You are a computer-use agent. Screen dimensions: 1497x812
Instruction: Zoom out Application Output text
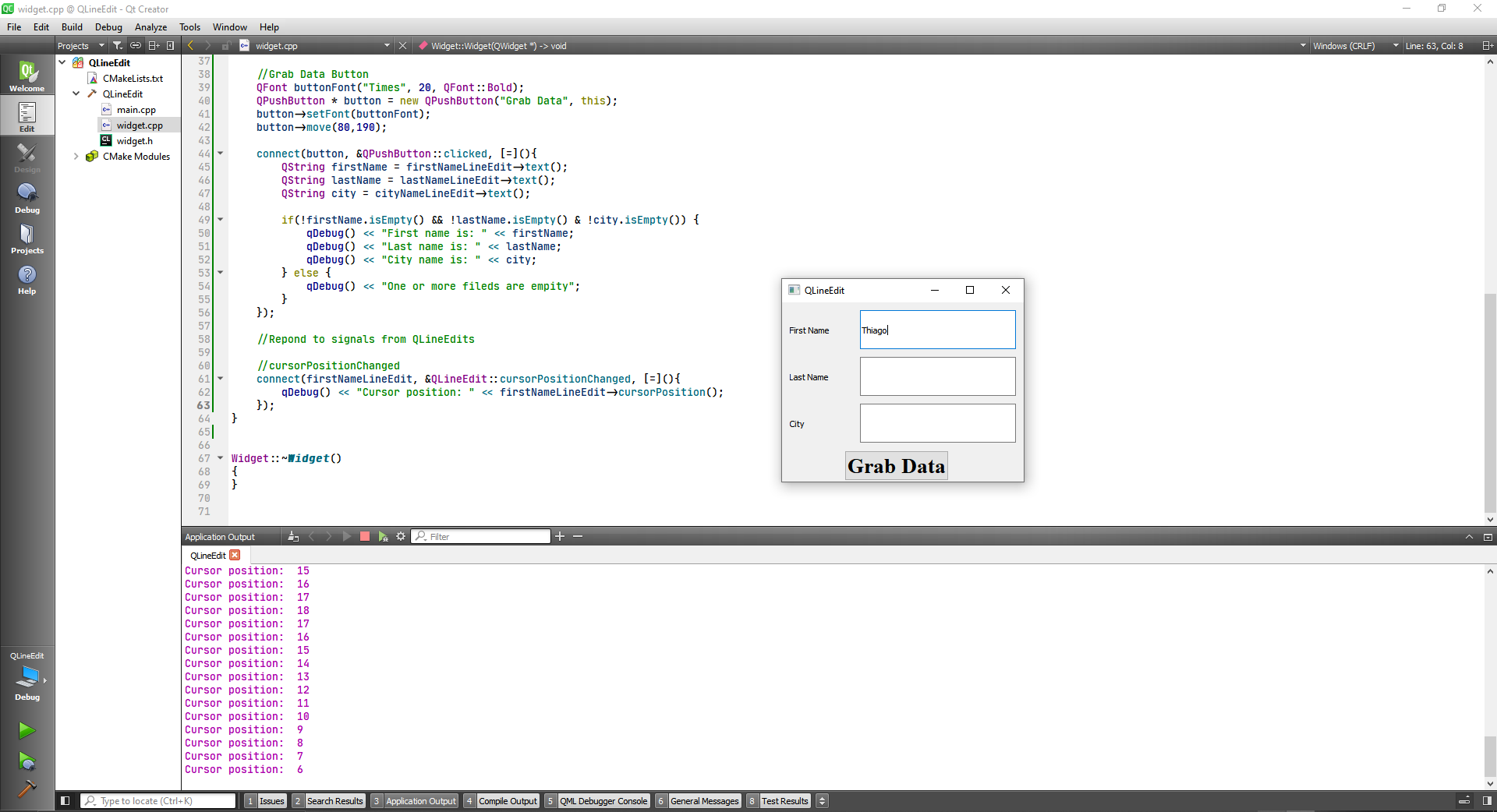[578, 536]
